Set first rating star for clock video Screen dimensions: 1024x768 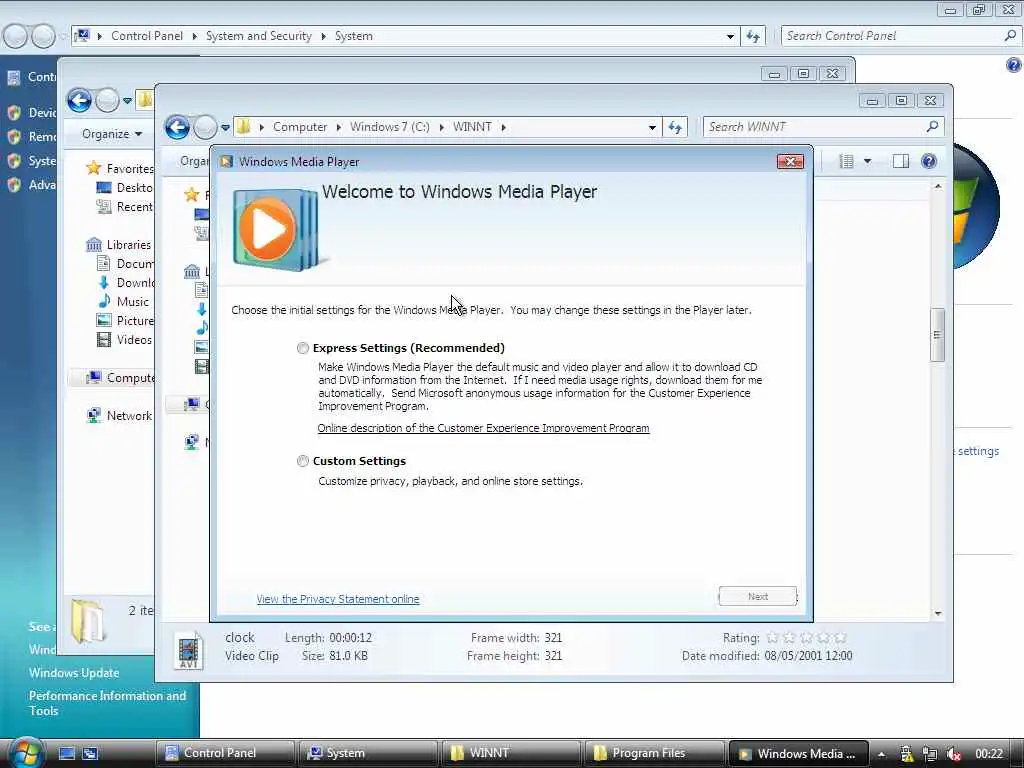(772, 637)
